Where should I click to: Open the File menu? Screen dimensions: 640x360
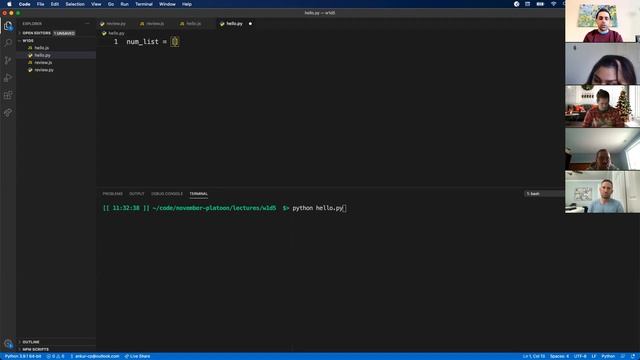click(40, 4)
